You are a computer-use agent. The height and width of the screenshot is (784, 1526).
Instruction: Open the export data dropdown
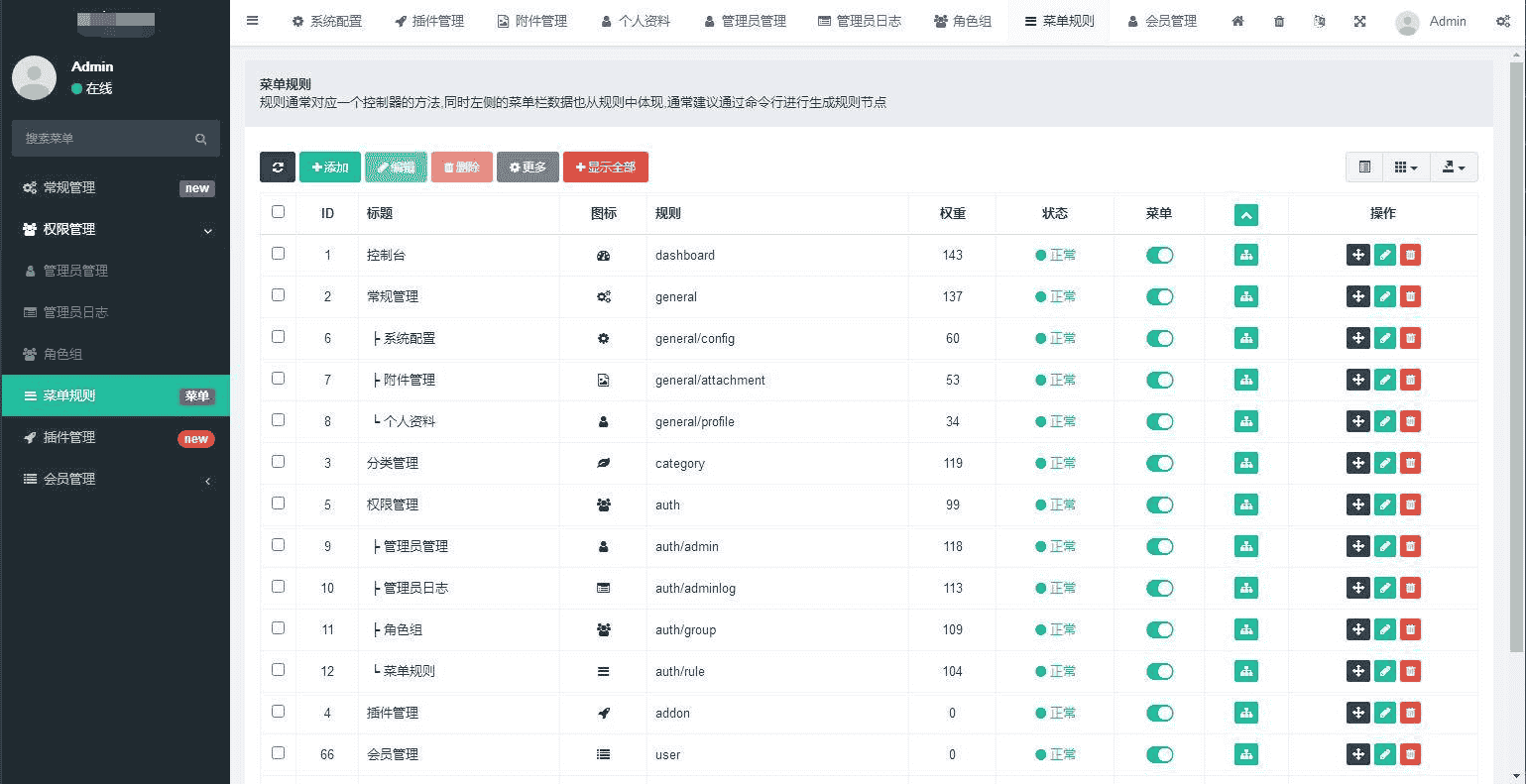[x=1453, y=168]
